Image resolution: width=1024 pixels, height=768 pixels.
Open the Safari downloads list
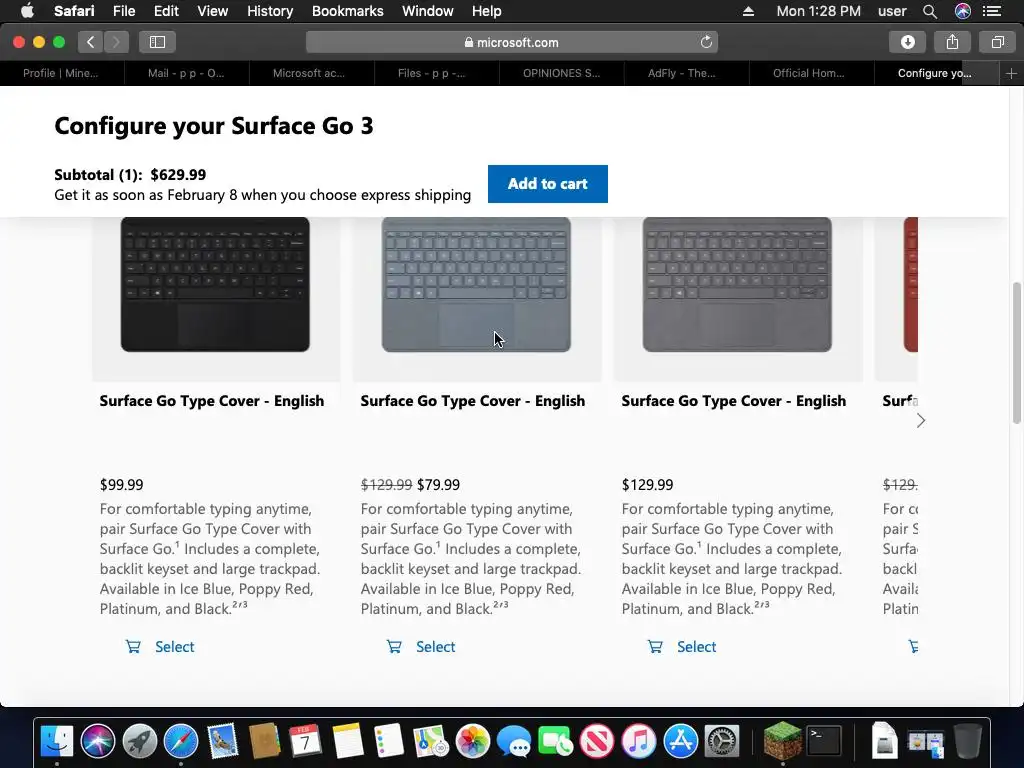pos(907,42)
